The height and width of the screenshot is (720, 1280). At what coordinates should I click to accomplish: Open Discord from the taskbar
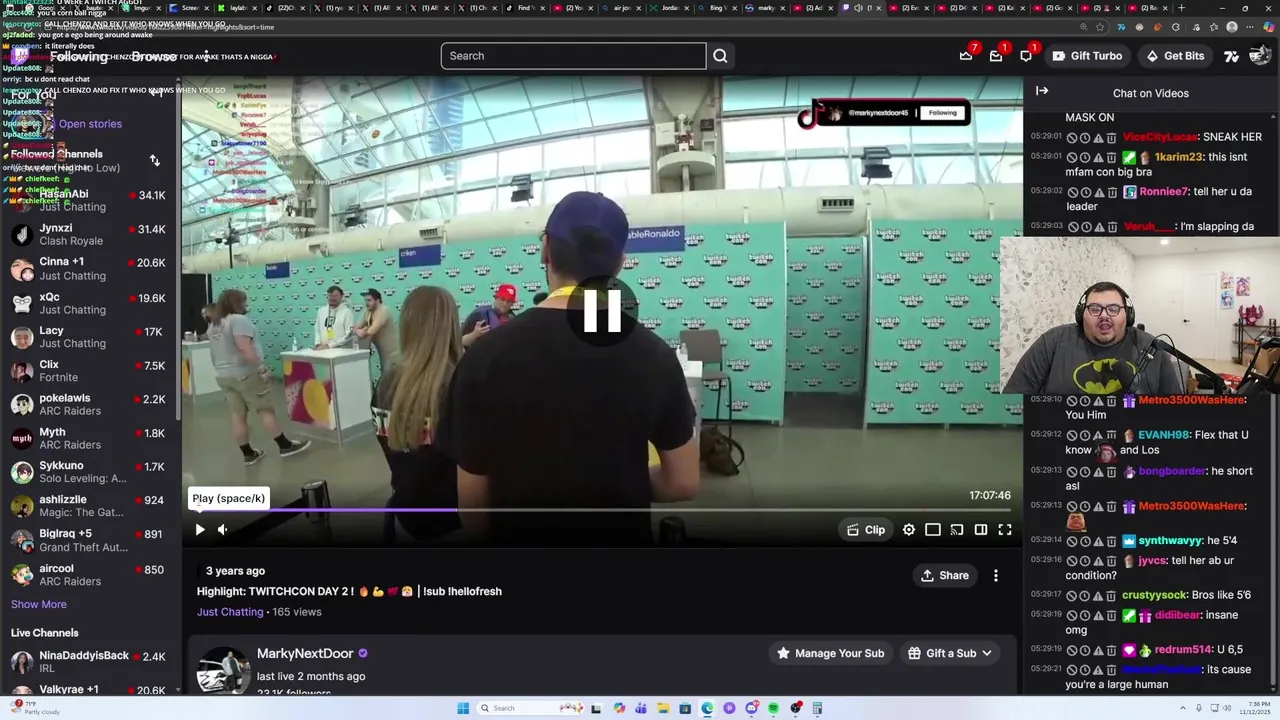coord(751,708)
